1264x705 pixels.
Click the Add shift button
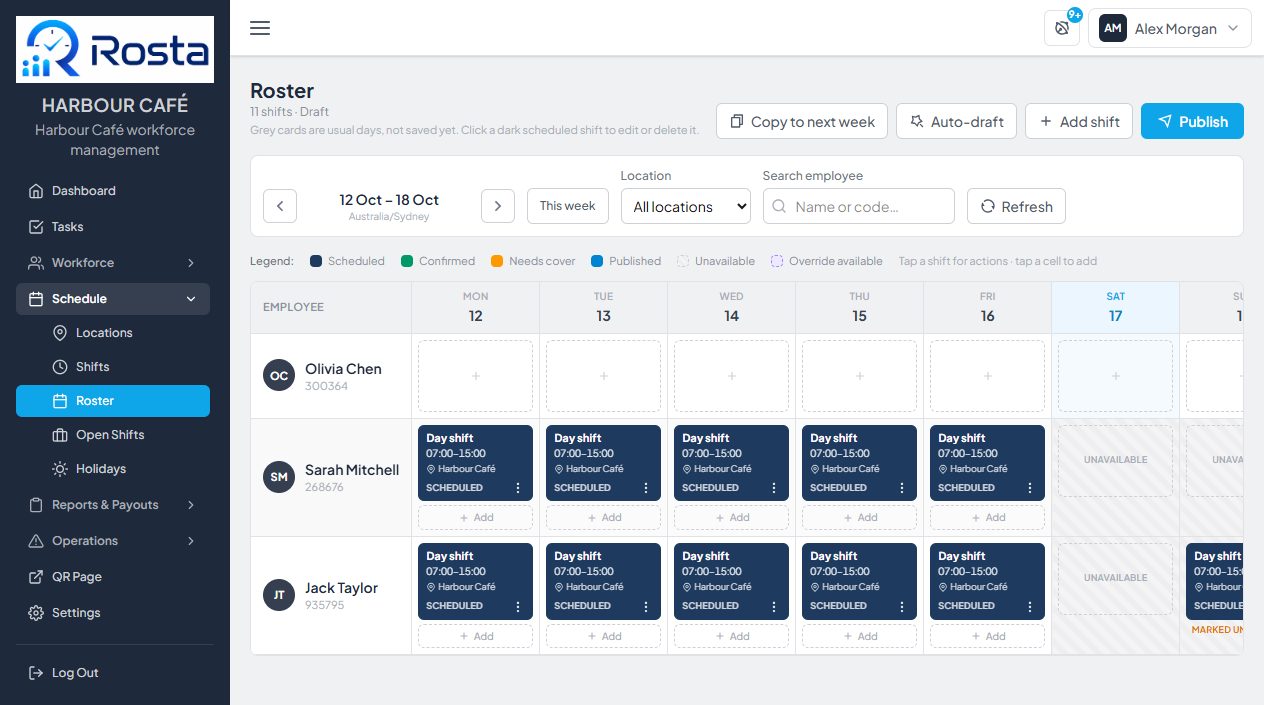coord(1079,121)
